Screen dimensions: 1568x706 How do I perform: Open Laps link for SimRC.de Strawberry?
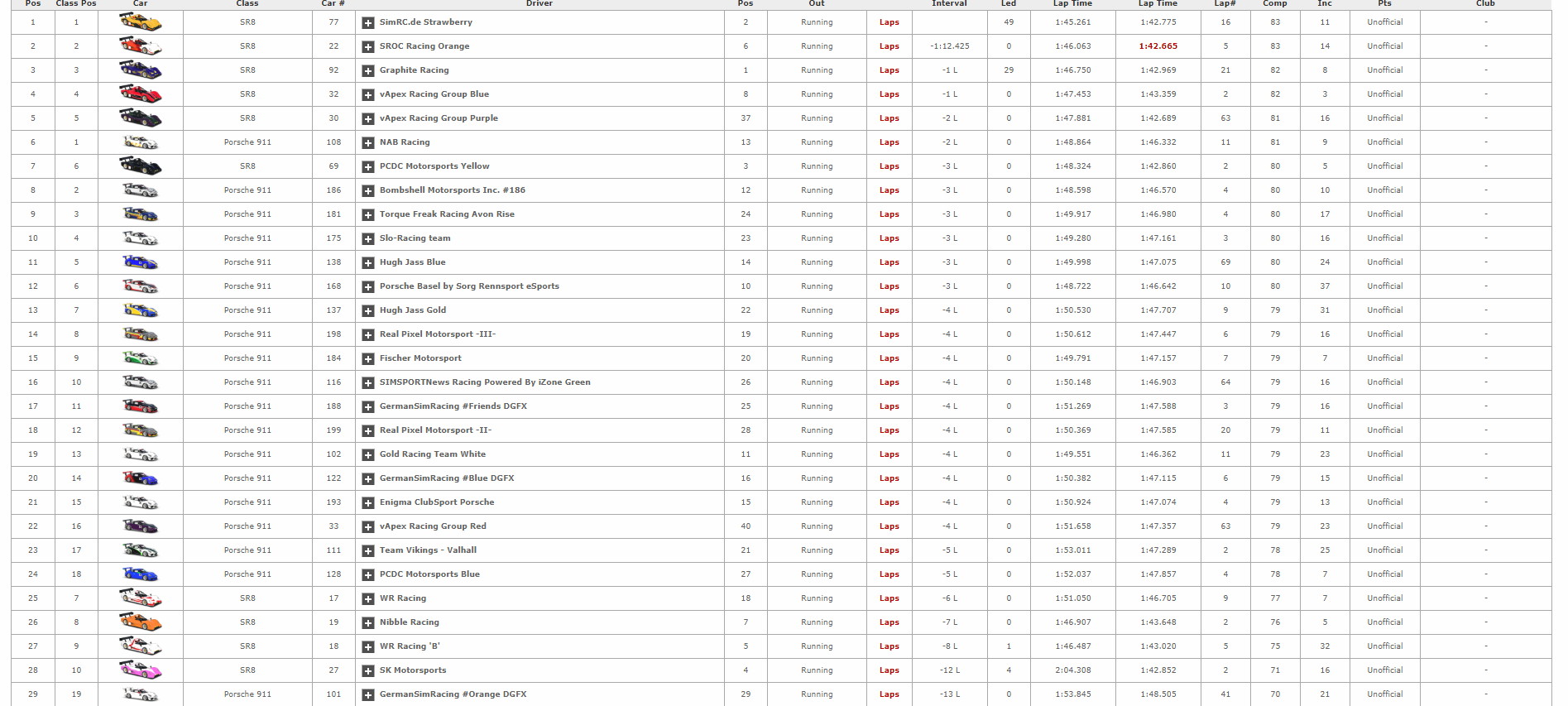(x=889, y=22)
